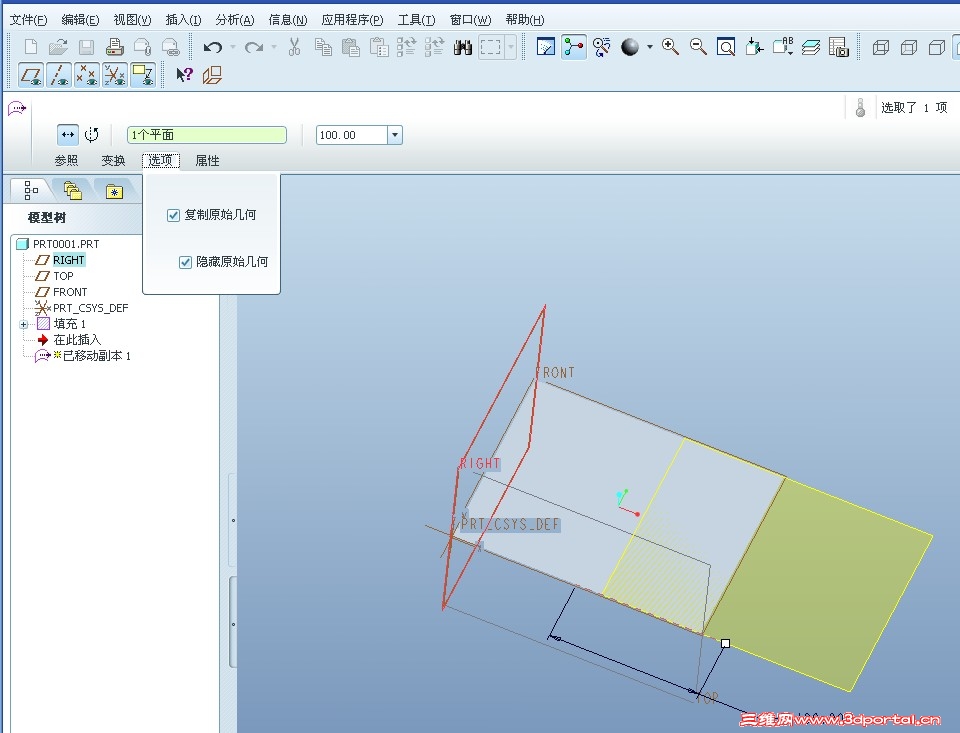Redo the last undone action

click(253, 47)
